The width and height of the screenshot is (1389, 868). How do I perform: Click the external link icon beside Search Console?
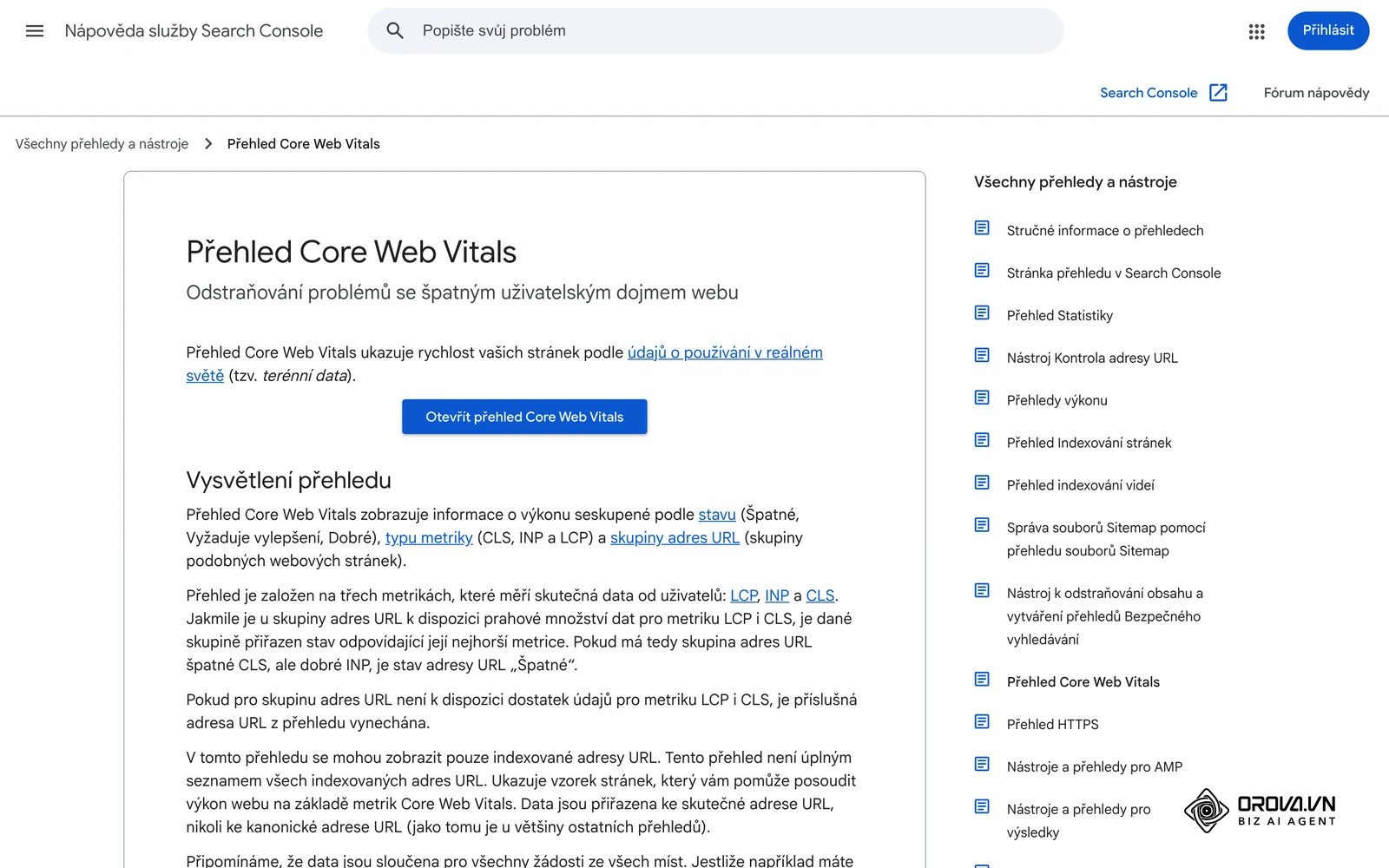click(1218, 93)
